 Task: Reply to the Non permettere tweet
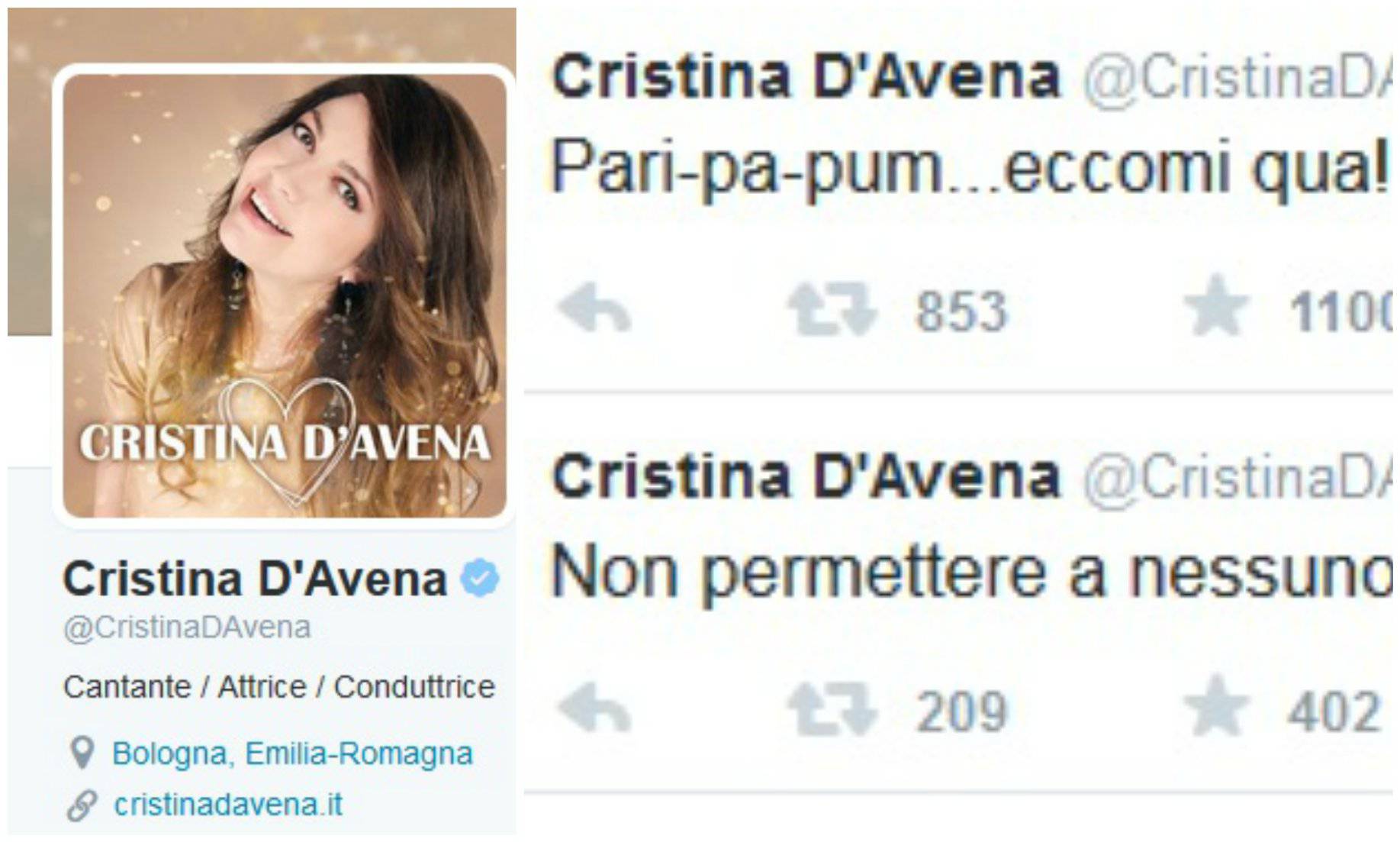pyautogui.click(x=594, y=708)
